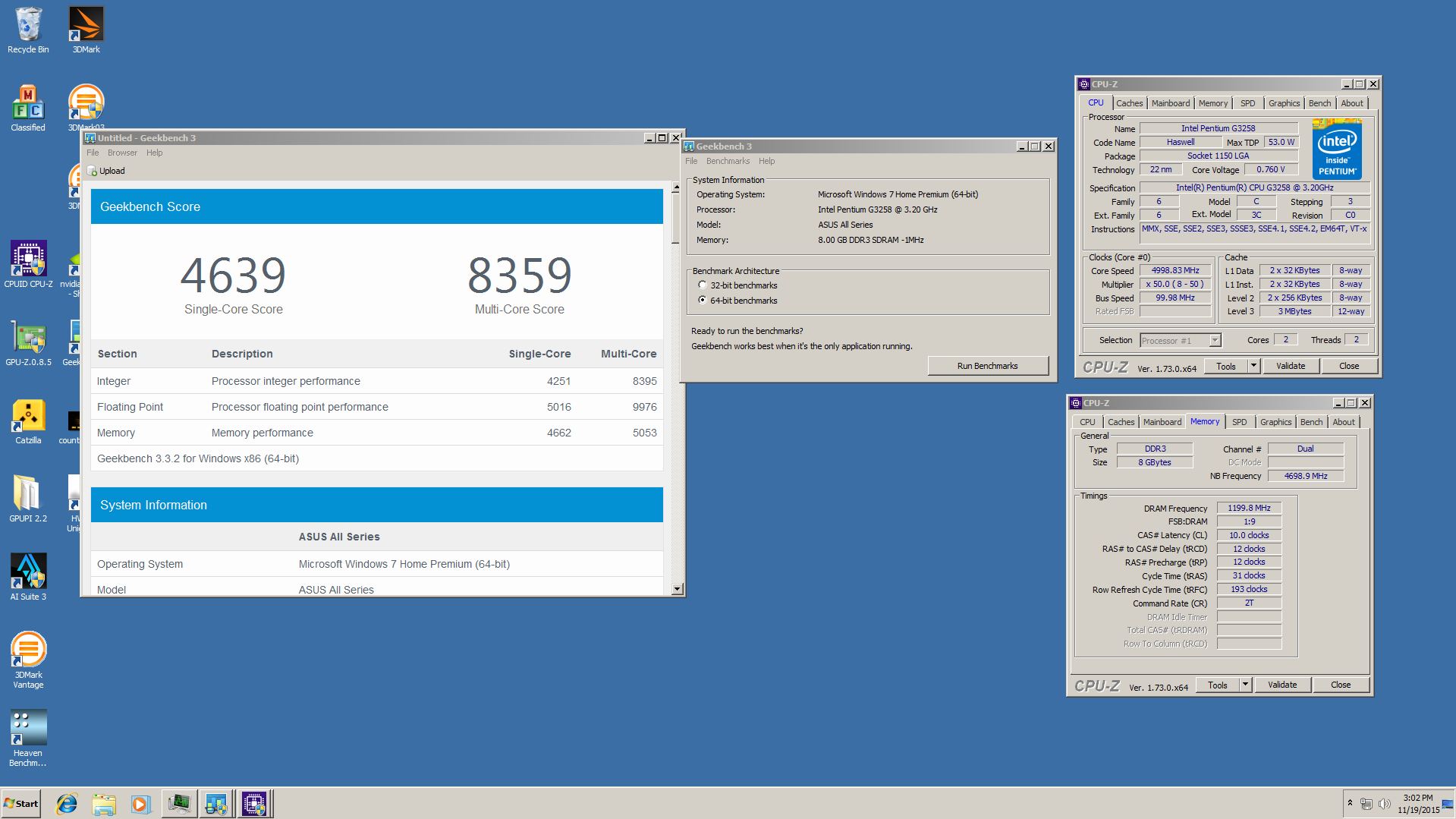
Task: Click the Memory performance row in Geekbench results
Action: 376,433
